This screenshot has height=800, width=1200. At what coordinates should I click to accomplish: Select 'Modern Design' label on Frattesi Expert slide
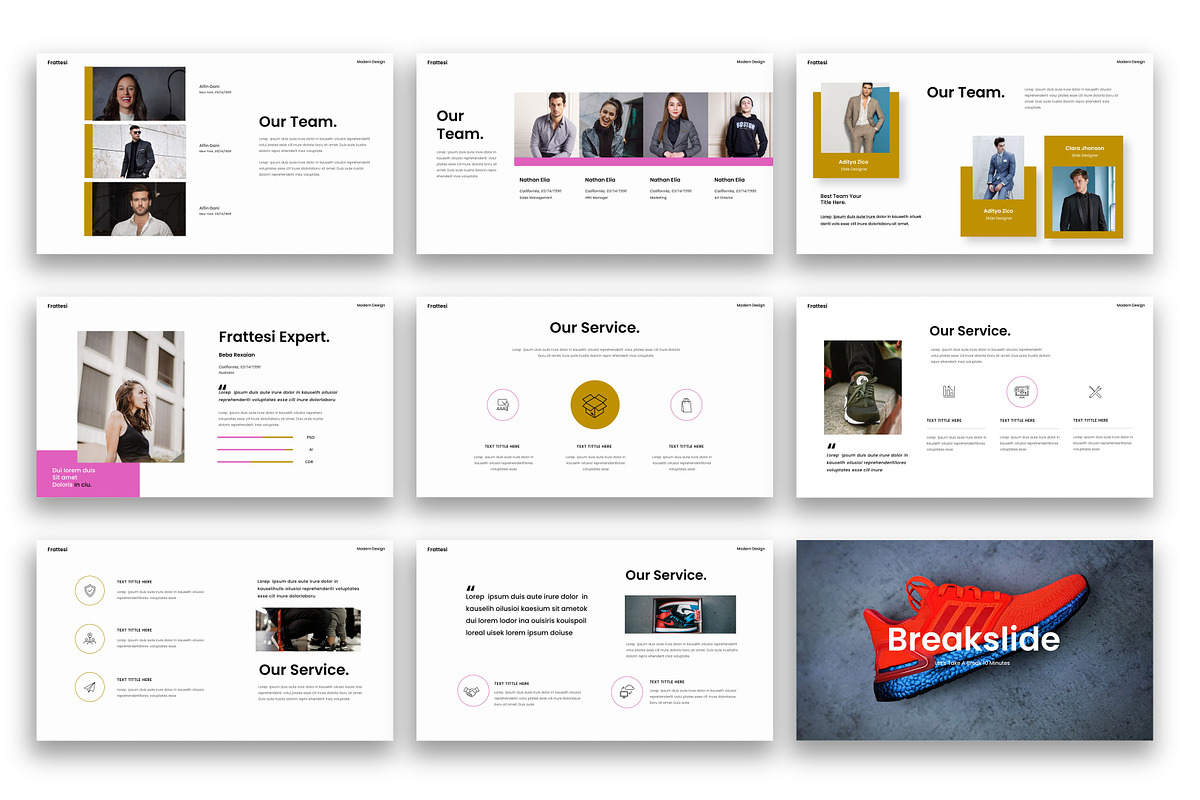click(x=371, y=305)
